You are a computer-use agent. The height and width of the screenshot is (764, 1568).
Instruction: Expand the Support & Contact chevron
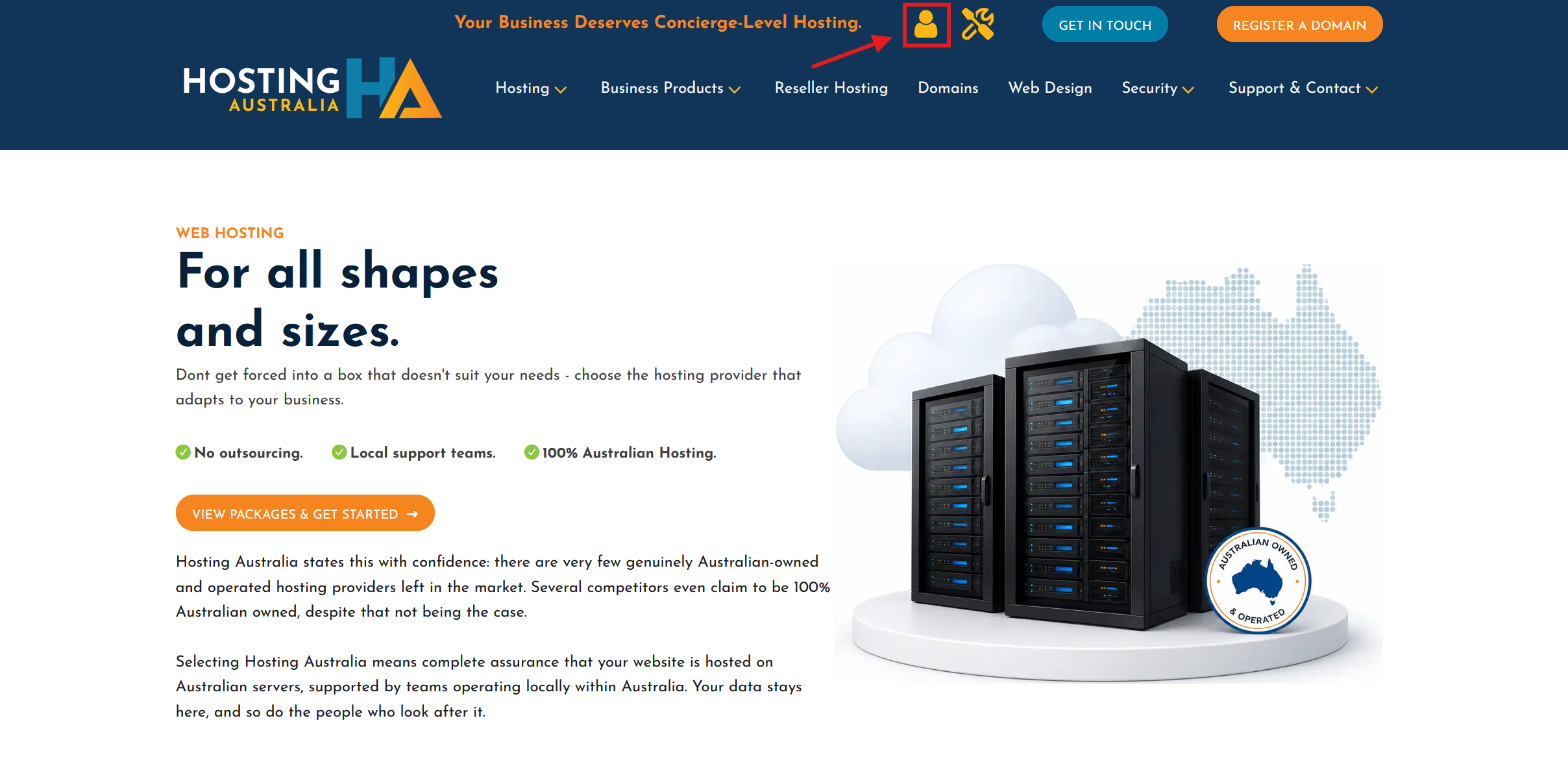tap(1371, 90)
